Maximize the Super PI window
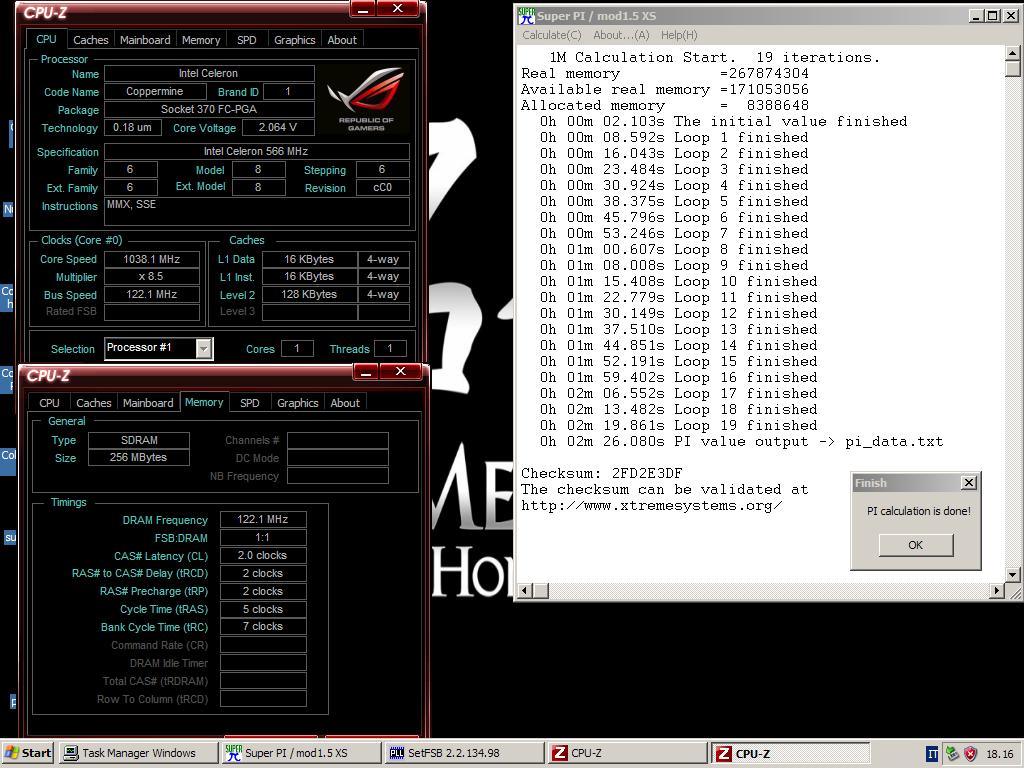Viewport: 1024px width, 768px height. pyautogui.click(x=993, y=16)
